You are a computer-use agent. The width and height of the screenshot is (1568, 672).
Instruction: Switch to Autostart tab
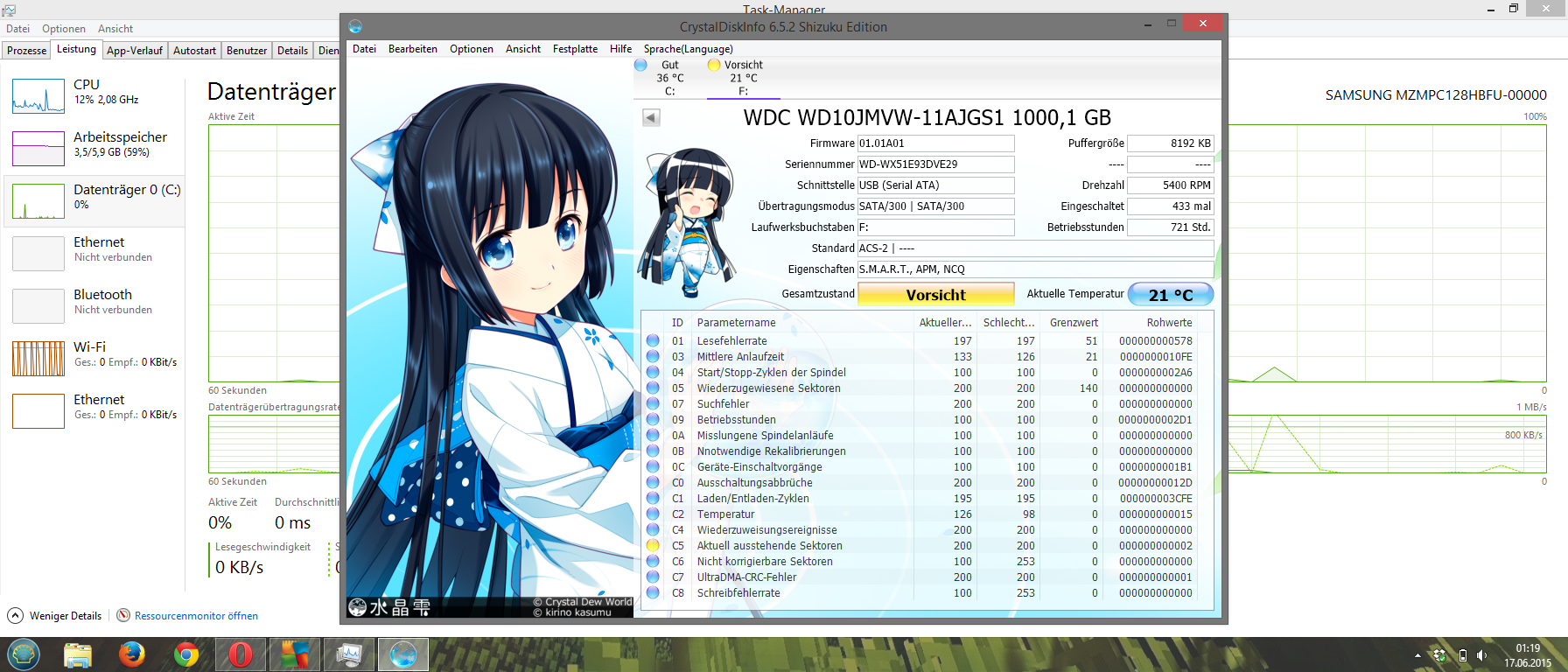[x=194, y=51]
